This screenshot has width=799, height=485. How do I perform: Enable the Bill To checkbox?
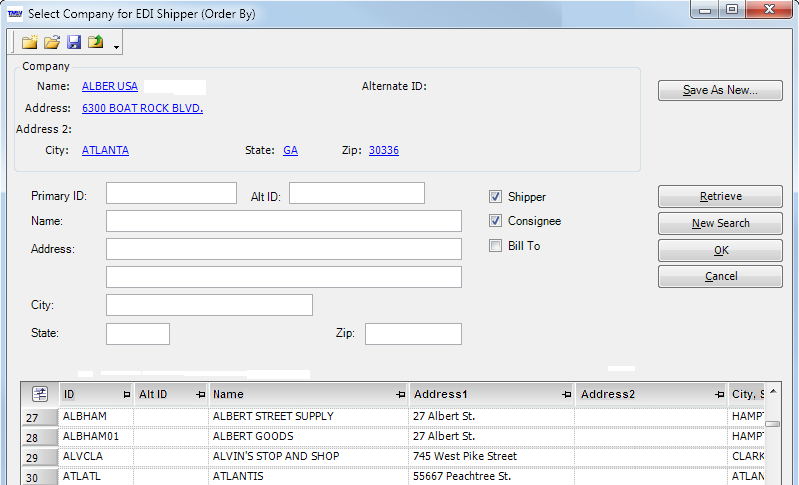coord(495,246)
